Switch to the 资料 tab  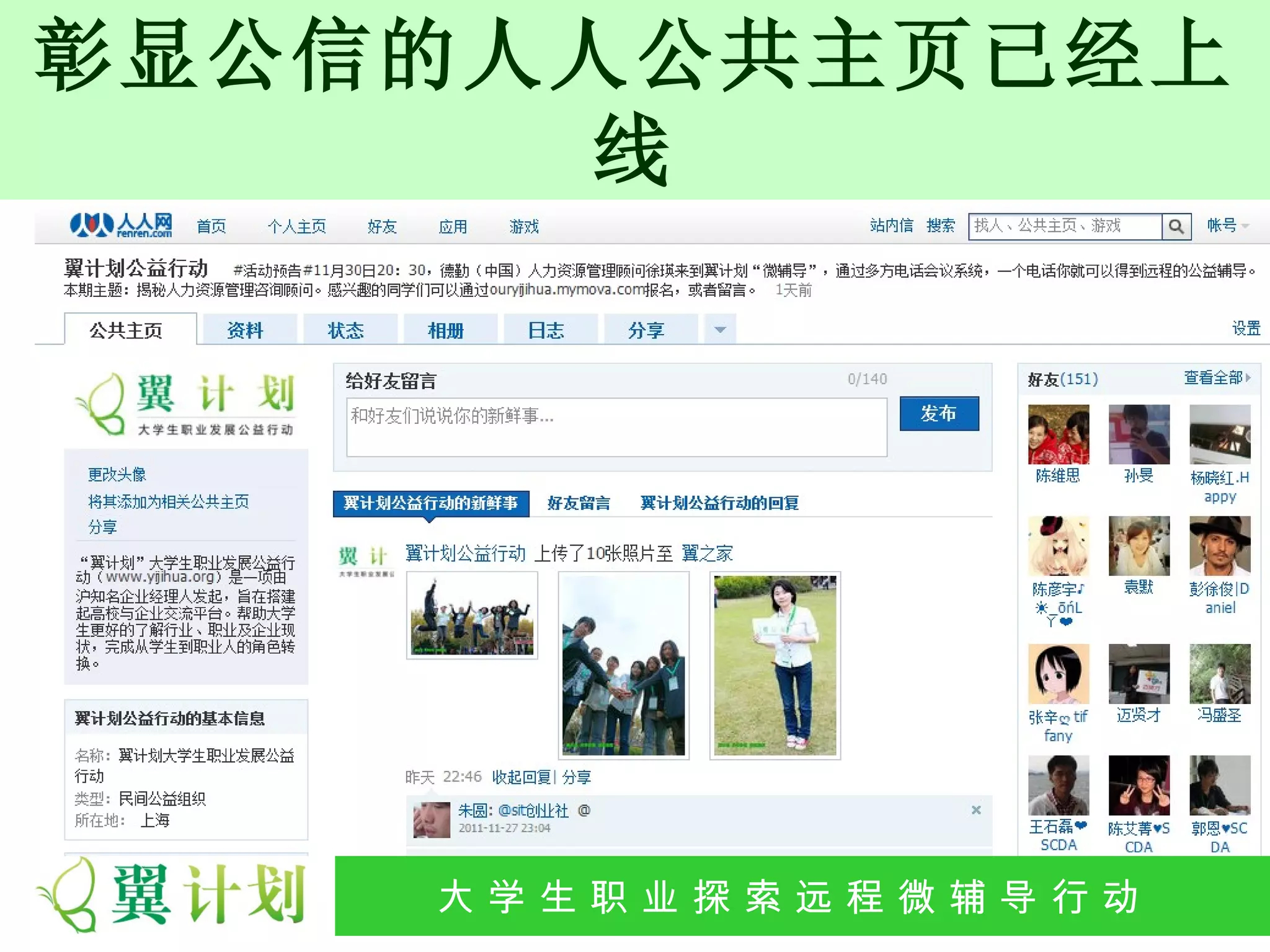click(x=250, y=329)
